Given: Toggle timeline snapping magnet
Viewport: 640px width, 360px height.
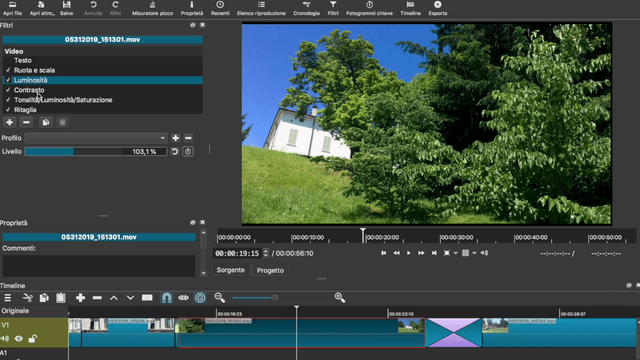Looking at the screenshot, I should (x=167, y=298).
